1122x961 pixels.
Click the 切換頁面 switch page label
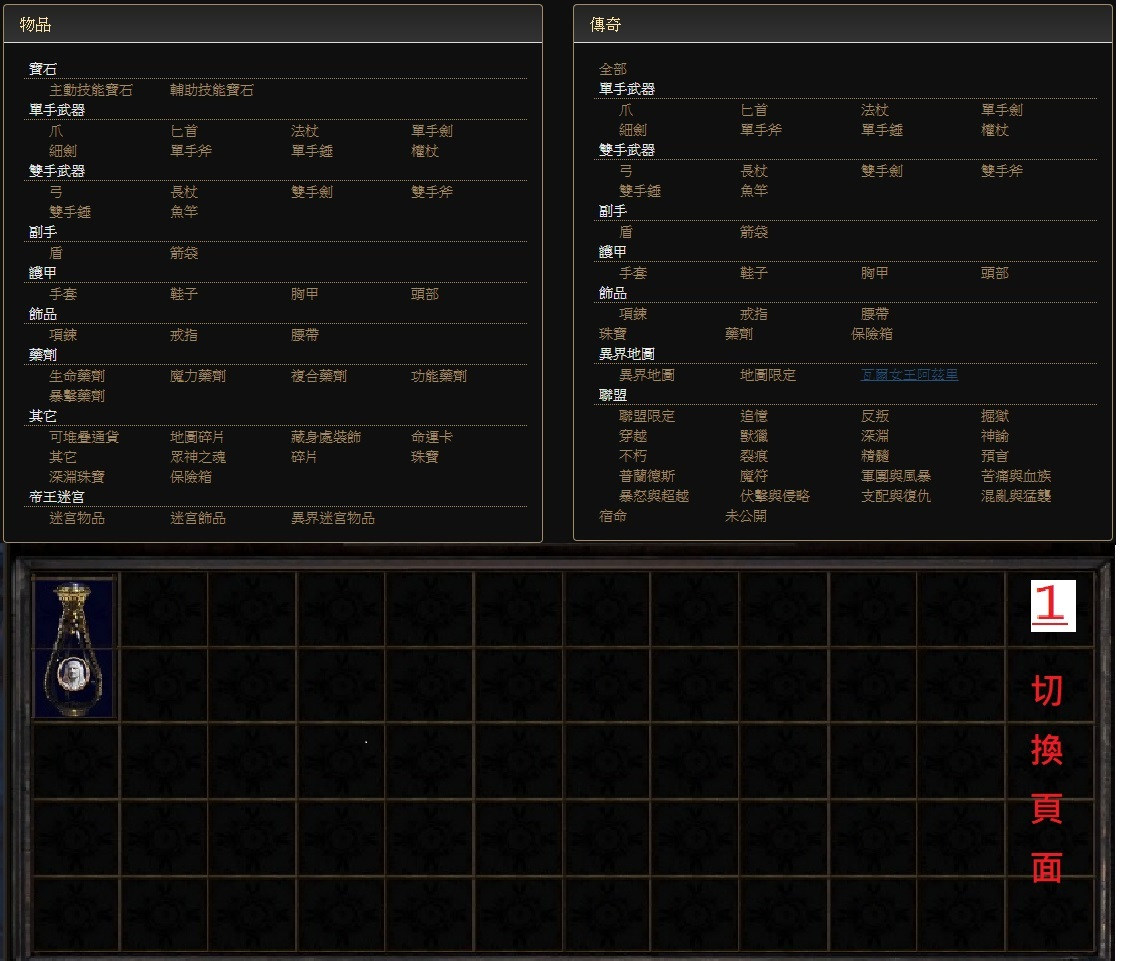click(x=1046, y=780)
